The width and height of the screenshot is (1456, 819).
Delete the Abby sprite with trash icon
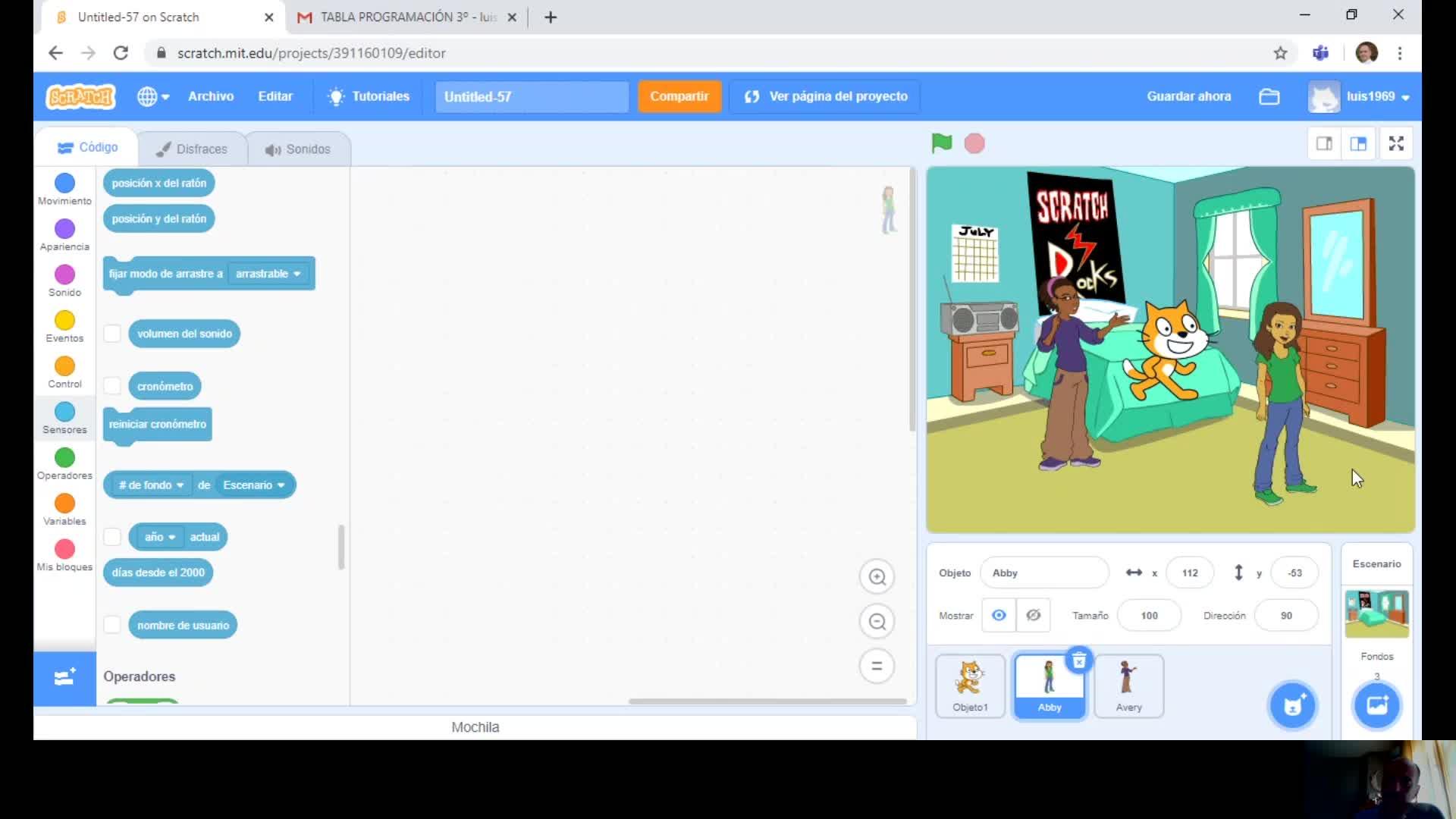tap(1078, 661)
